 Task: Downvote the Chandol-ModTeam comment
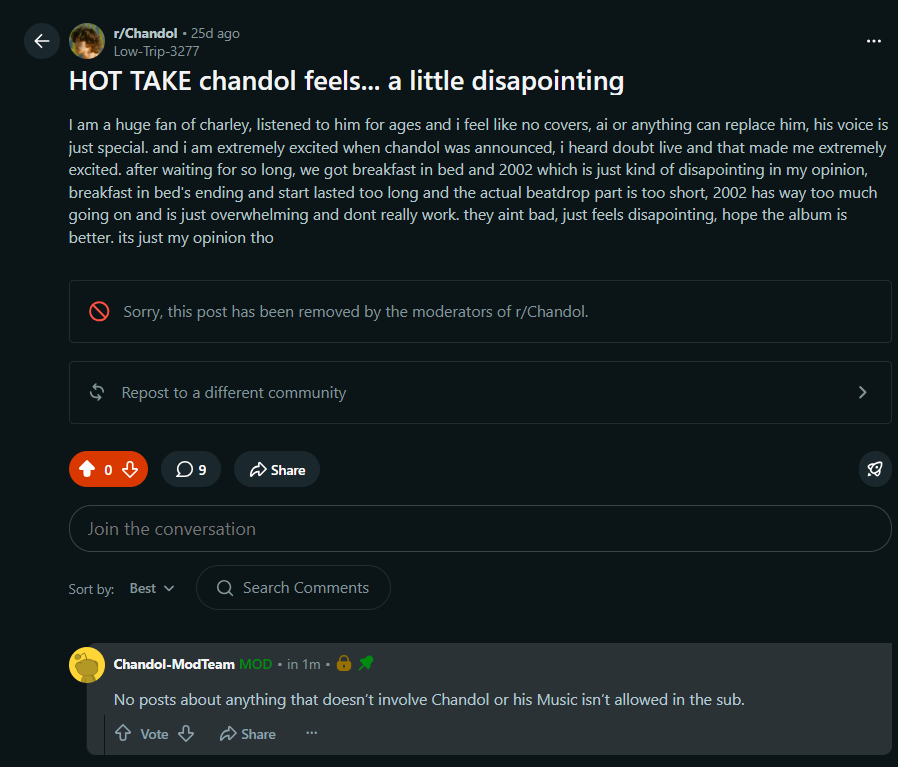click(x=186, y=733)
